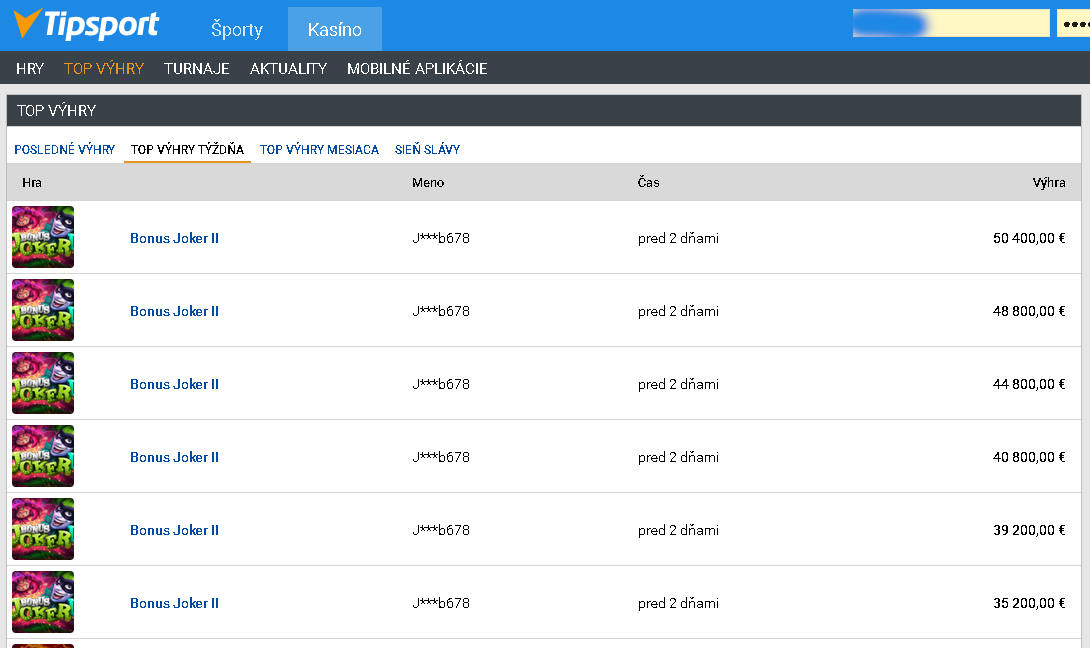The image size is (1090, 648).
Task: Click Bonus Joker thumbnail in 48 800,00 € row
Action: [x=43, y=310]
